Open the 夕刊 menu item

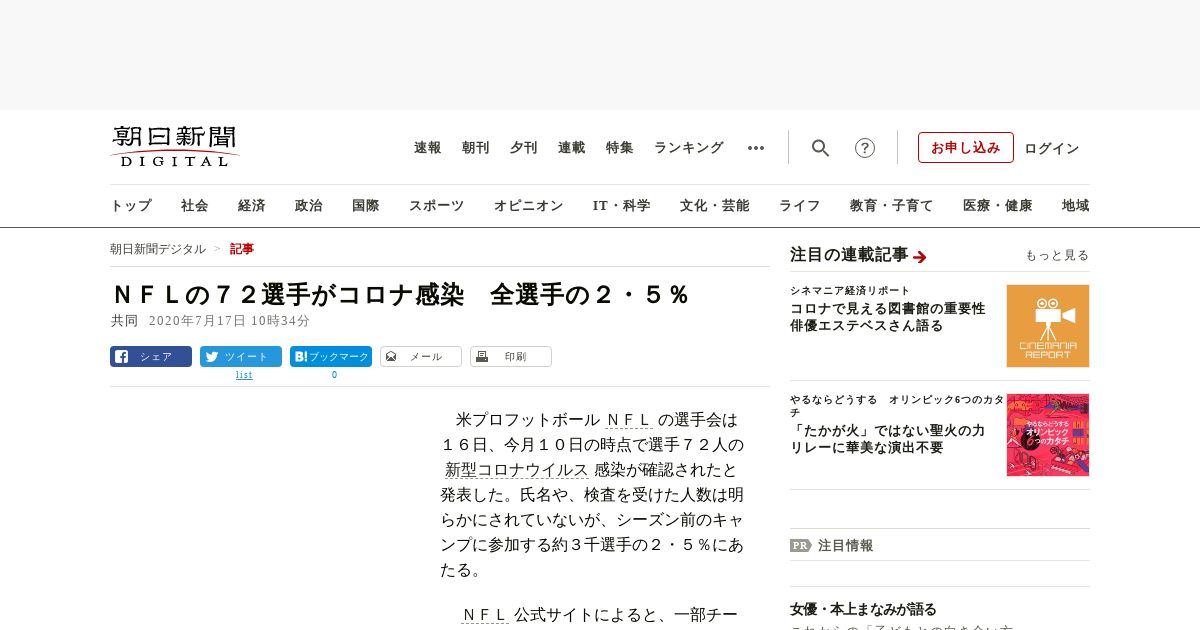pyautogui.click(x=524, y=148)
